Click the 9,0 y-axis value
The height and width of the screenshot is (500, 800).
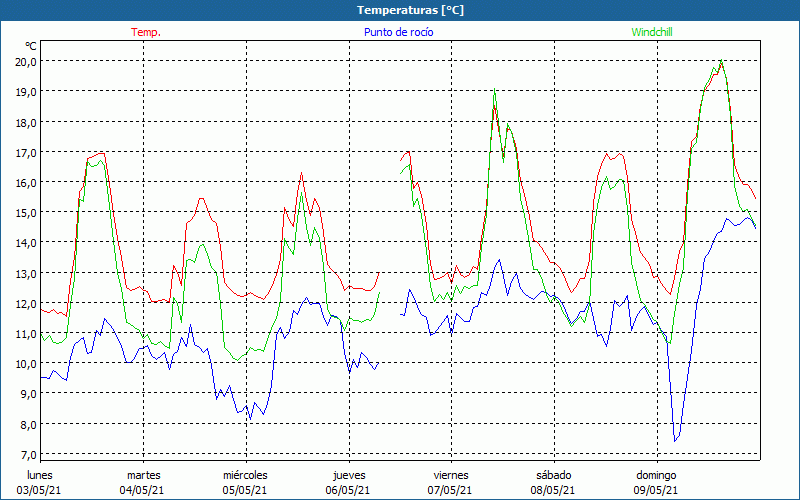click(29, 394)
